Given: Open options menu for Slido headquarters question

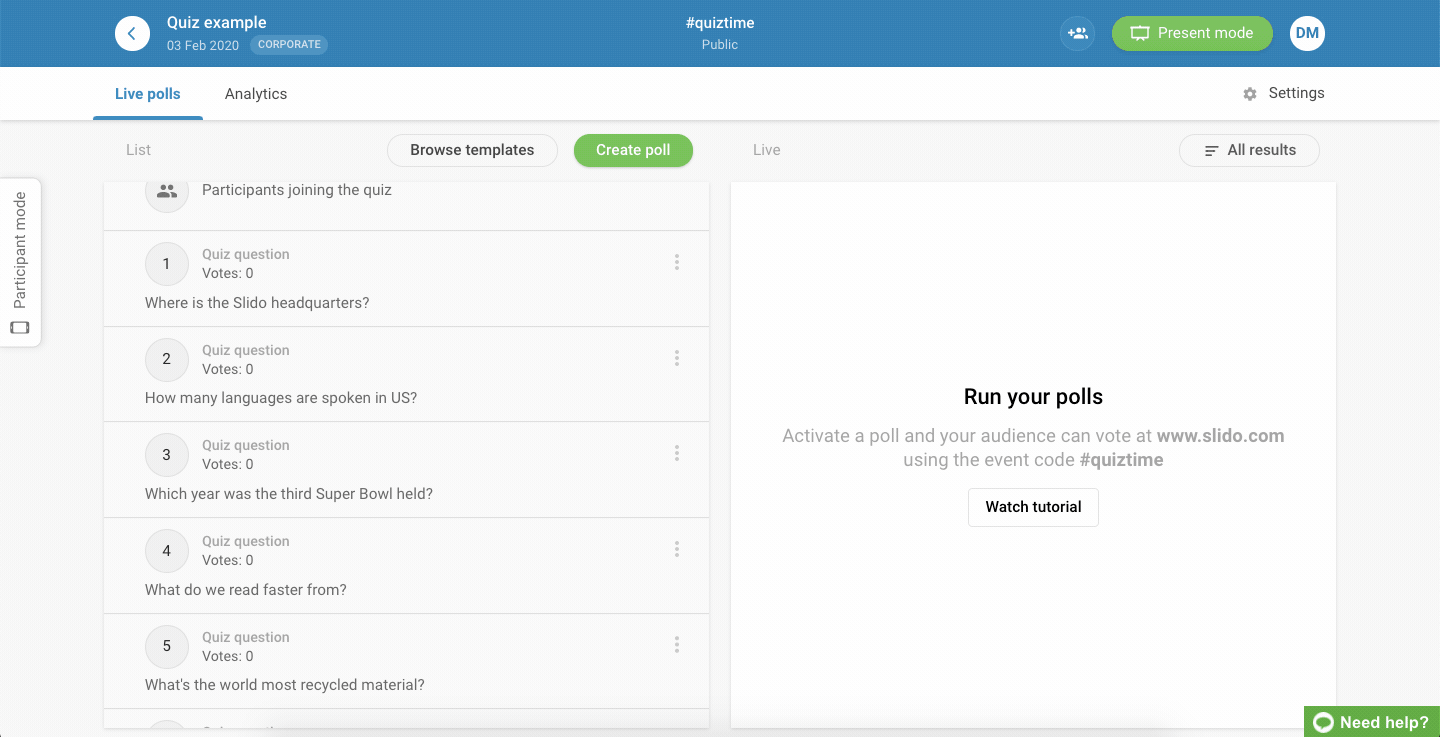Looking at the screenshot, I should pos(677,262).
